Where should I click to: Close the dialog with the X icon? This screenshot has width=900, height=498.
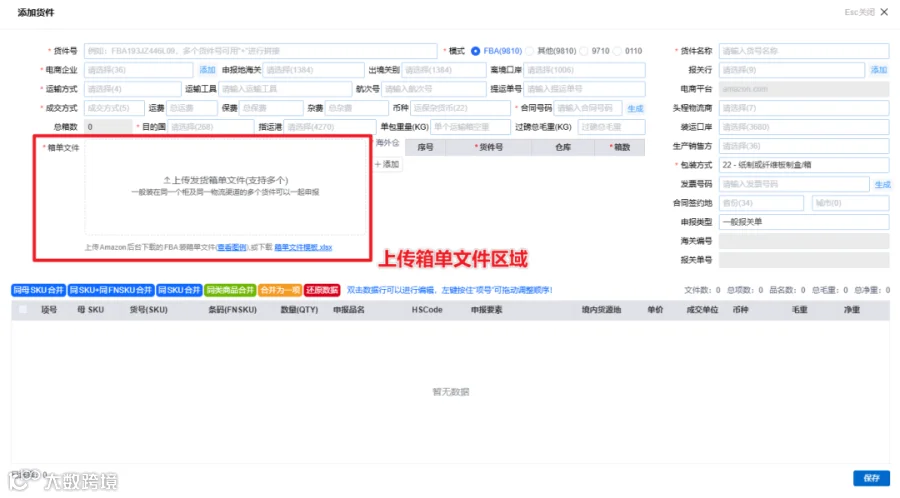884,12
